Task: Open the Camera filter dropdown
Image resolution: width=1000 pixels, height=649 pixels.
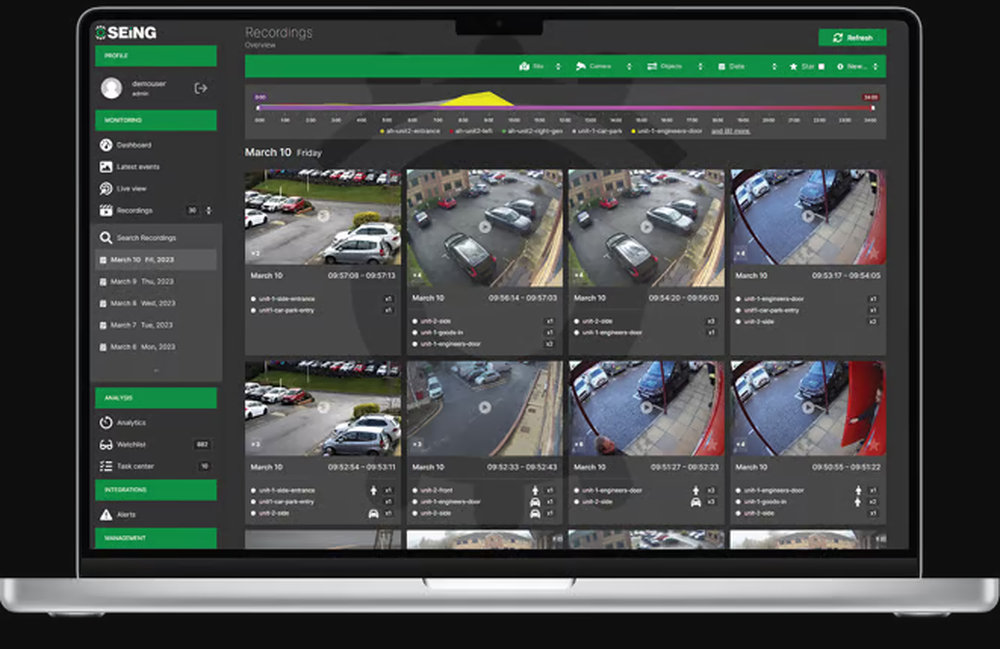Action: pyautogui.click(x=603, y=66)
